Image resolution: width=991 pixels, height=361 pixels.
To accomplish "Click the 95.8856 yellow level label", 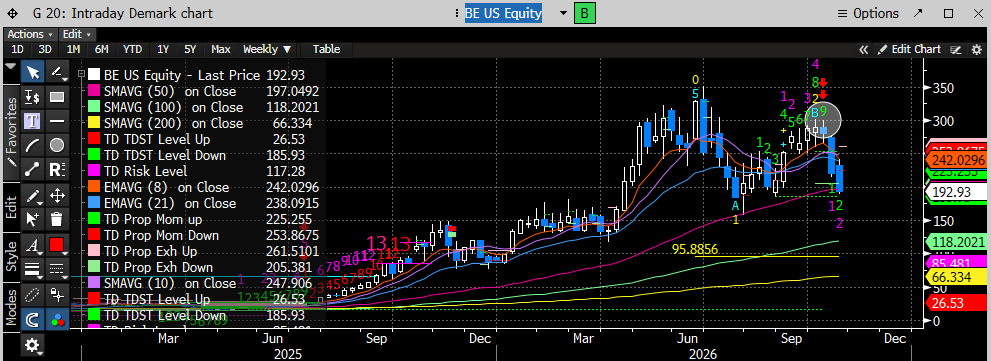I will pos(695,249).
